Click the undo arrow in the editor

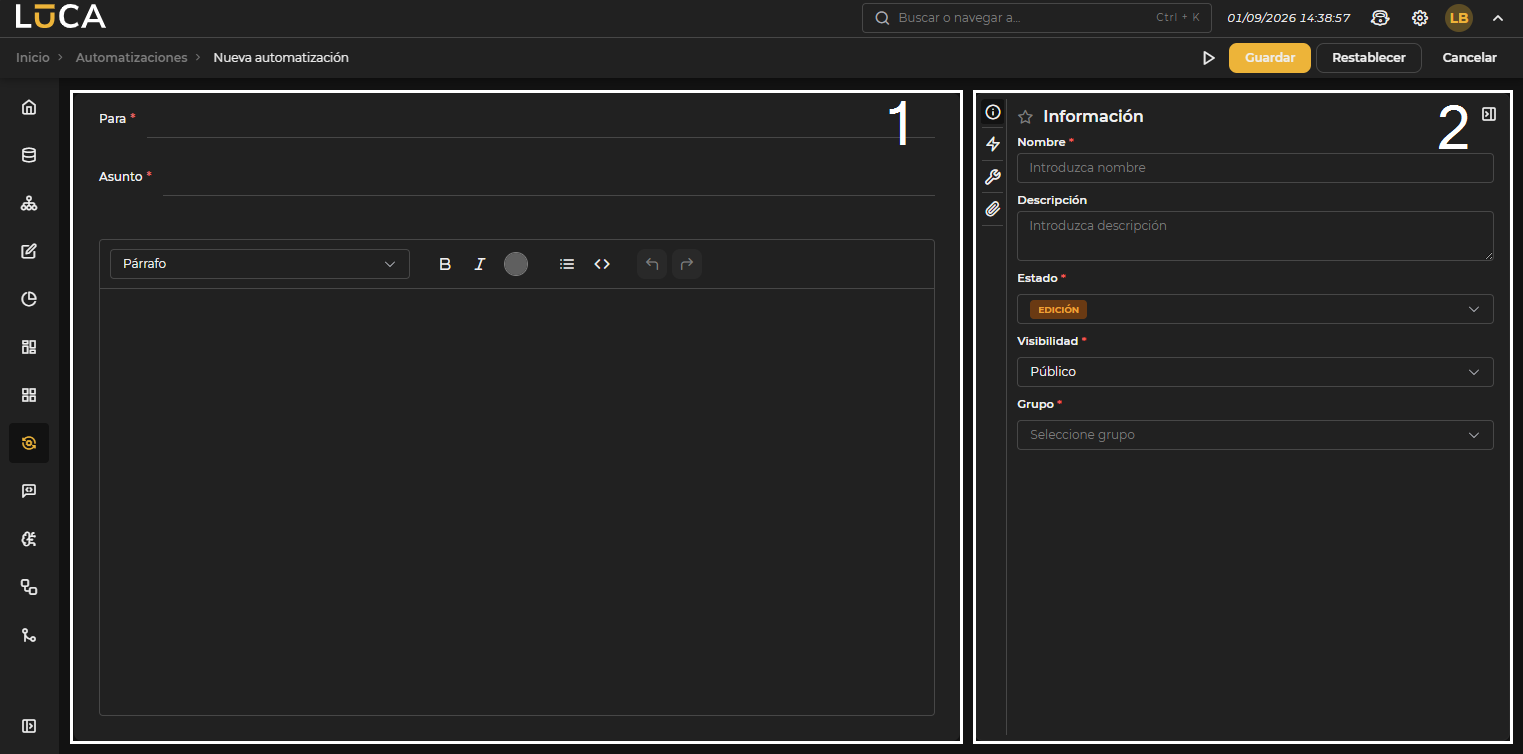pyautogui.click(x=652, y=264)
